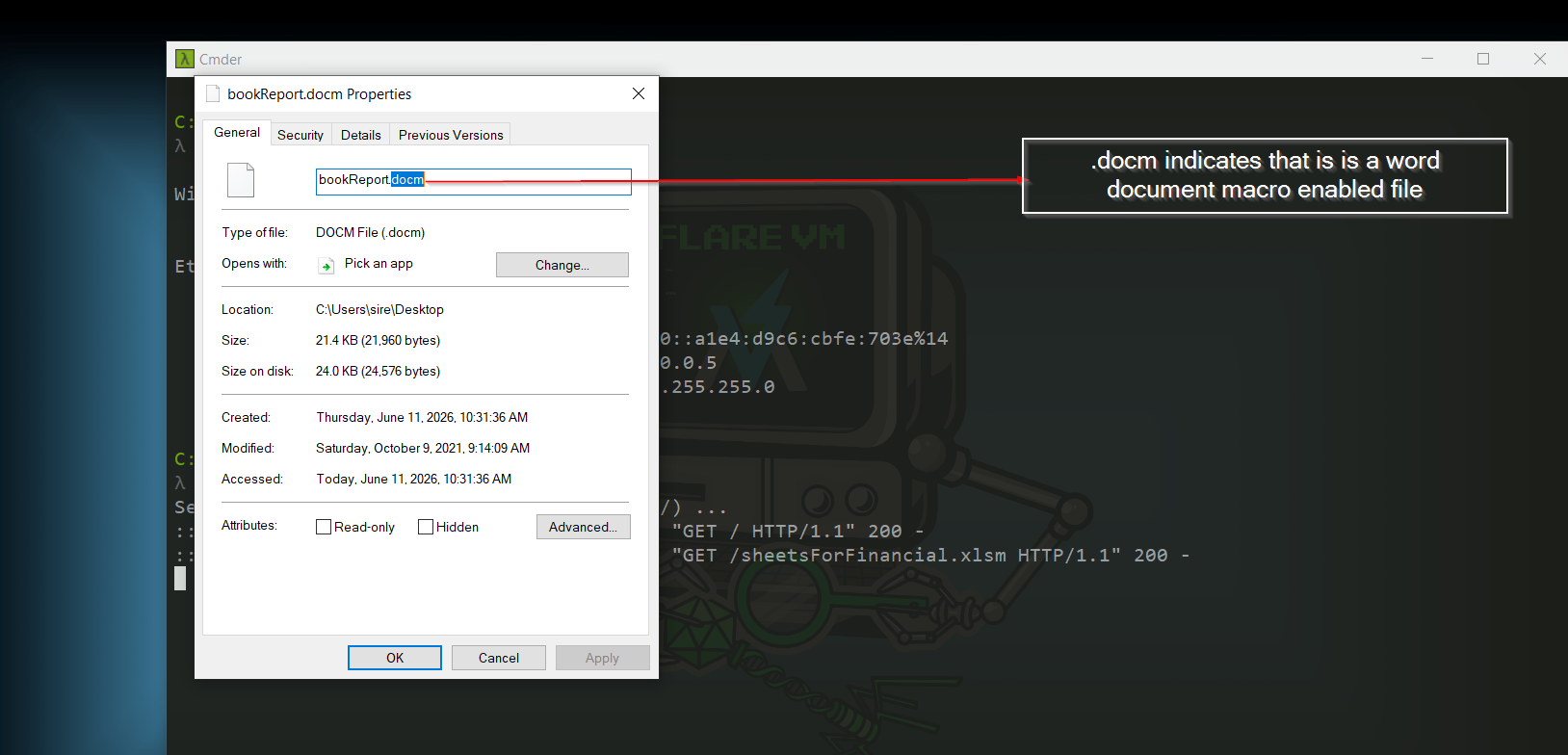Minimize the Cmder window
The height and width of the screenshot is (755, 1568).
[1427, 59]
